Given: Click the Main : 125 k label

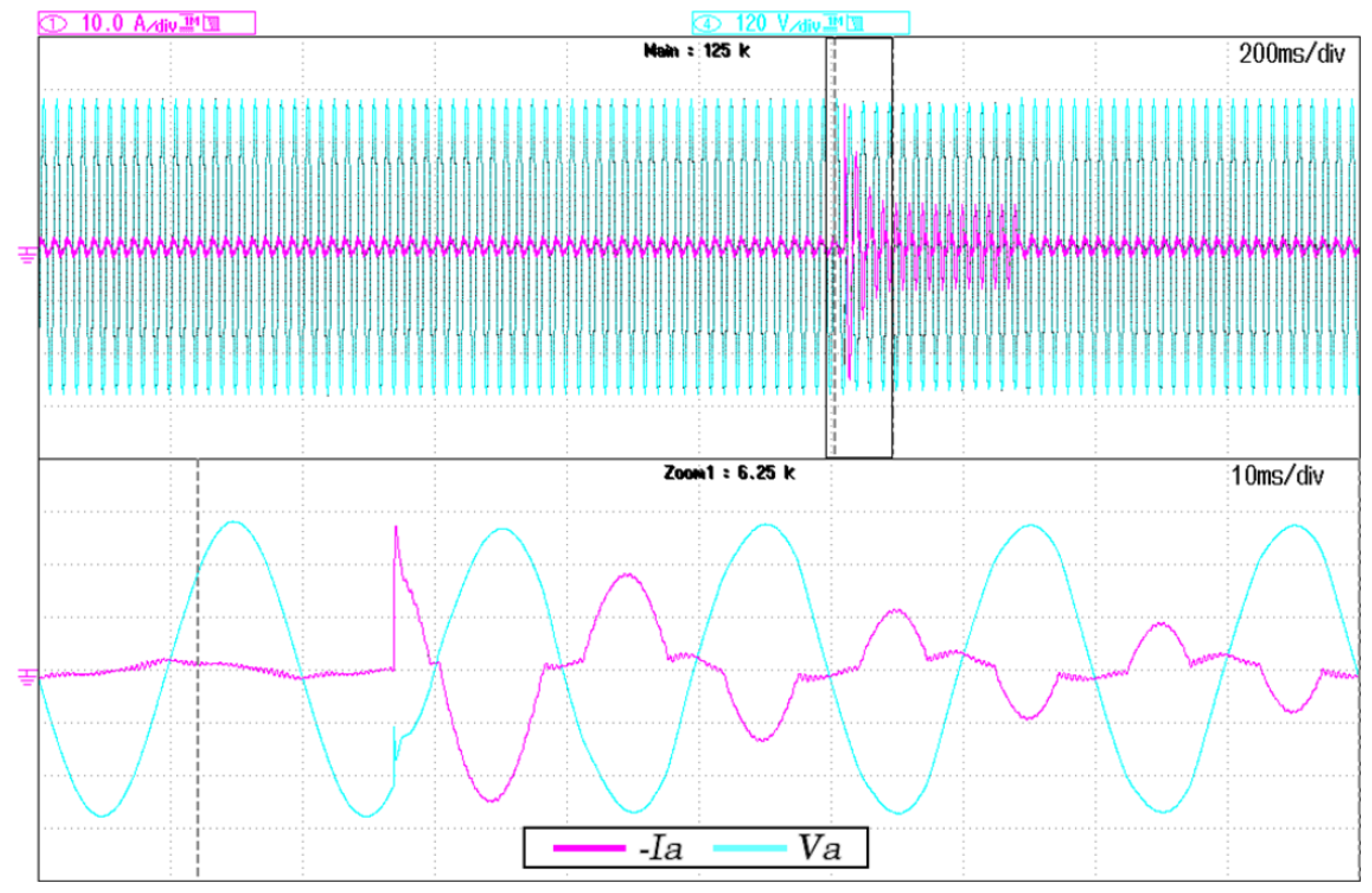Looking at the screenshot, I should [696, 51].
